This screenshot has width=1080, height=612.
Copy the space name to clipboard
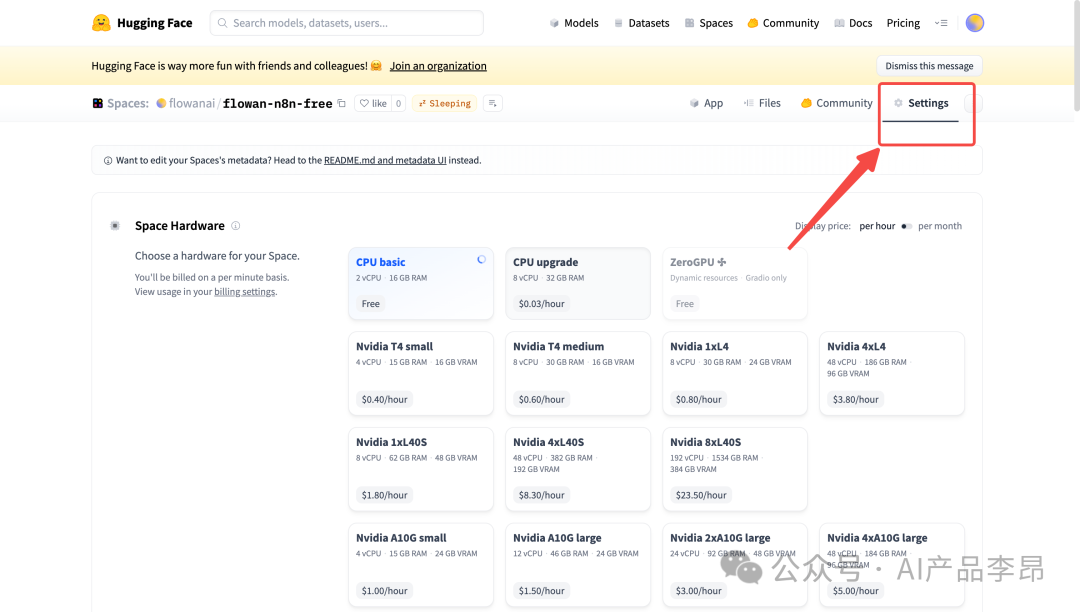pyautogui.click(x=341, y=103)
